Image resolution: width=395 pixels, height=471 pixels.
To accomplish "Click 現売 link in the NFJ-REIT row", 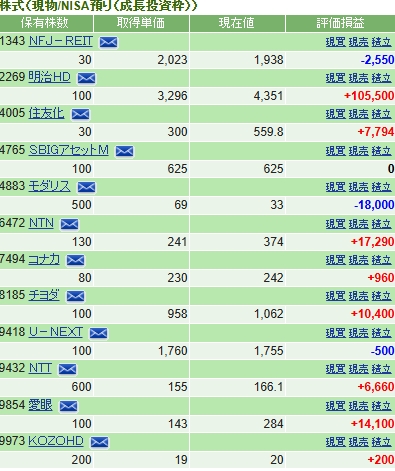I will tap(358, 42).
